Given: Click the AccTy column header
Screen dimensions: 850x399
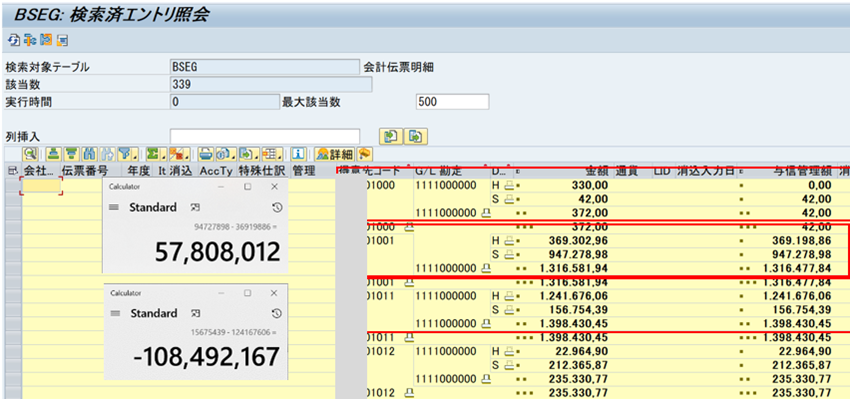Looking at the screenshot, I should tap(216, 171).
